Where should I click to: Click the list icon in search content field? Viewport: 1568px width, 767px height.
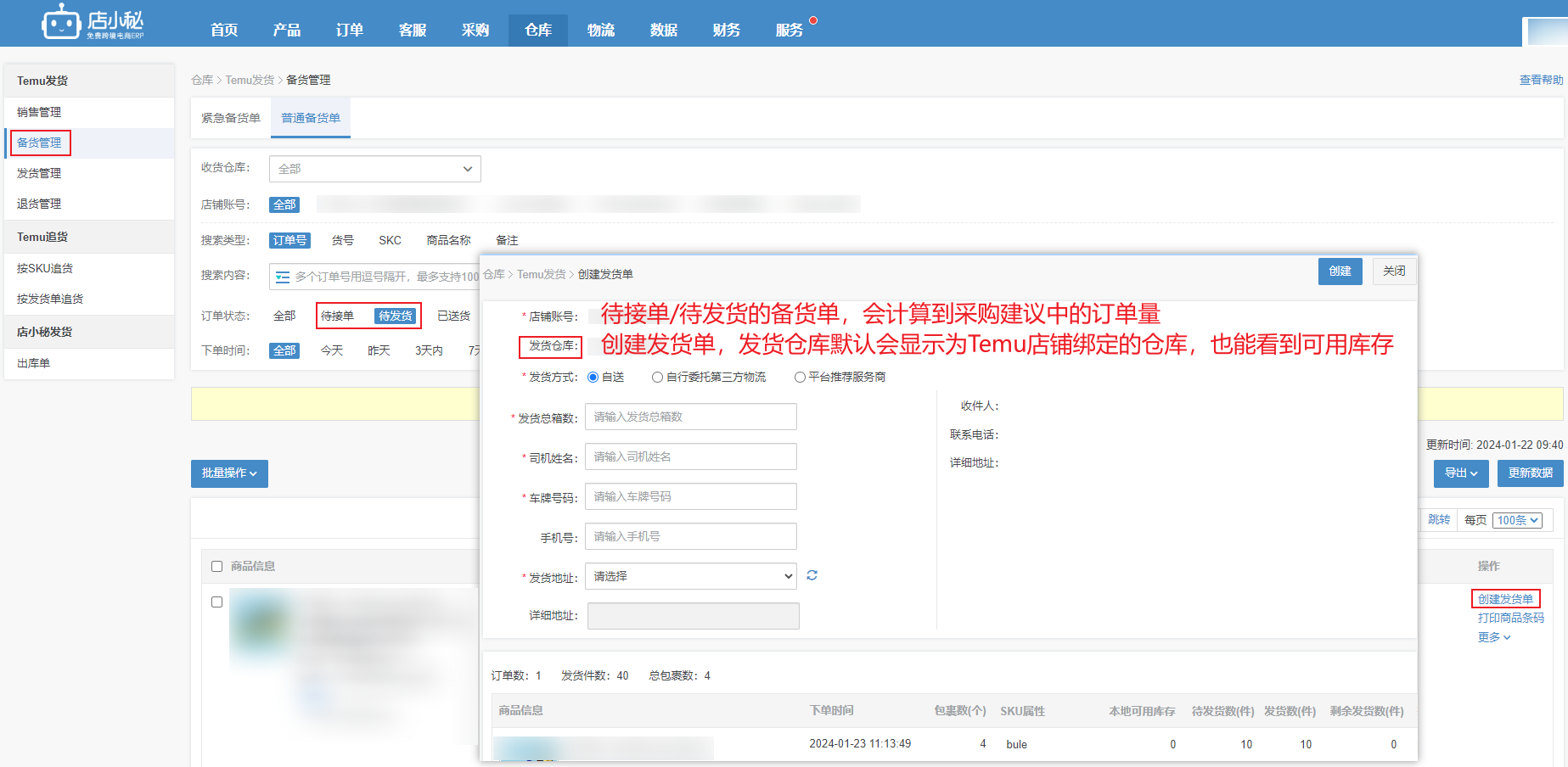tap(283, 277)
